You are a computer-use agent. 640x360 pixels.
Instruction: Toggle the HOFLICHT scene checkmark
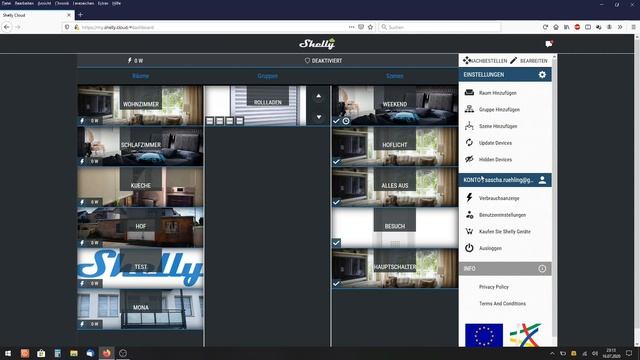point(336,162)
